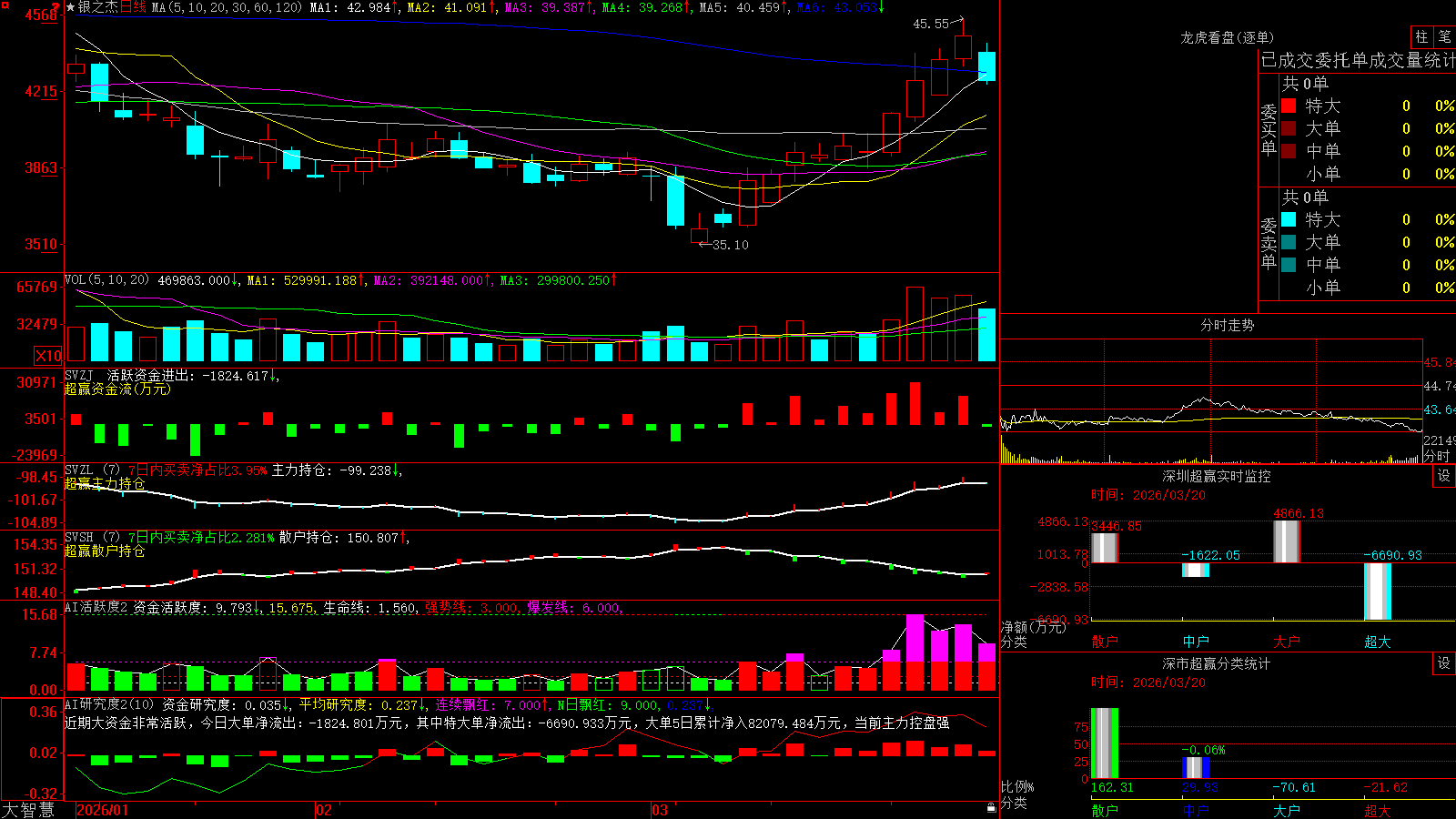Click the 45.55 high price marker
Image resolution: width=1456 pixels, height=819 pixels.
pyautogui.click(x=931, y=24)
